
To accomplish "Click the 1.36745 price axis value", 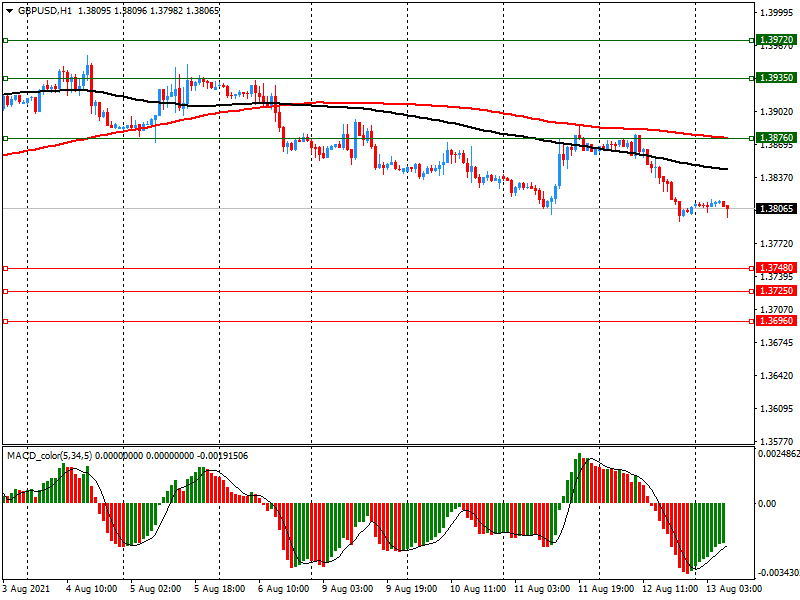I will [x=777, y=343].
